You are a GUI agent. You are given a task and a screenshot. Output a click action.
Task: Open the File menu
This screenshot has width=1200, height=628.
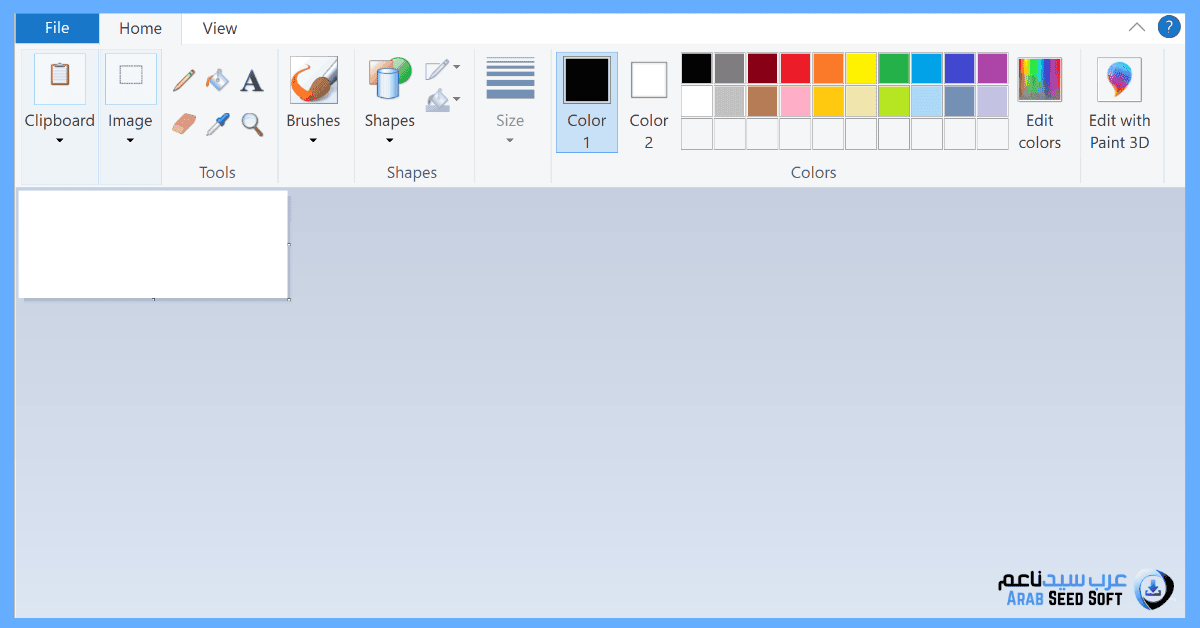(57, 28)
